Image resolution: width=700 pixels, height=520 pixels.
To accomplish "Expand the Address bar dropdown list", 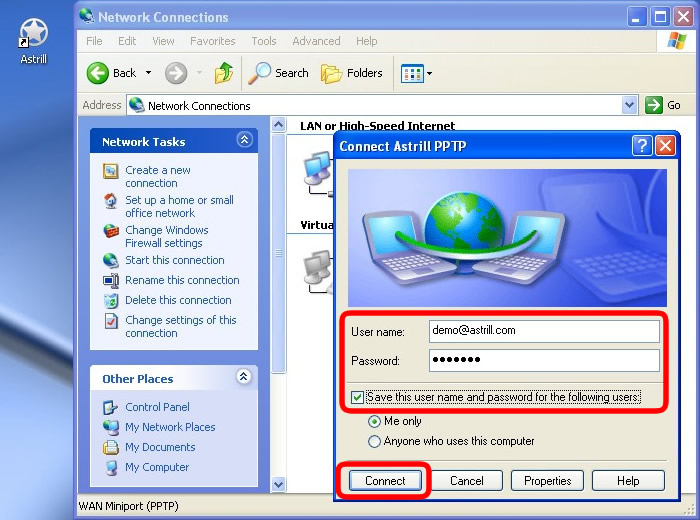I will tap(629, 105).
